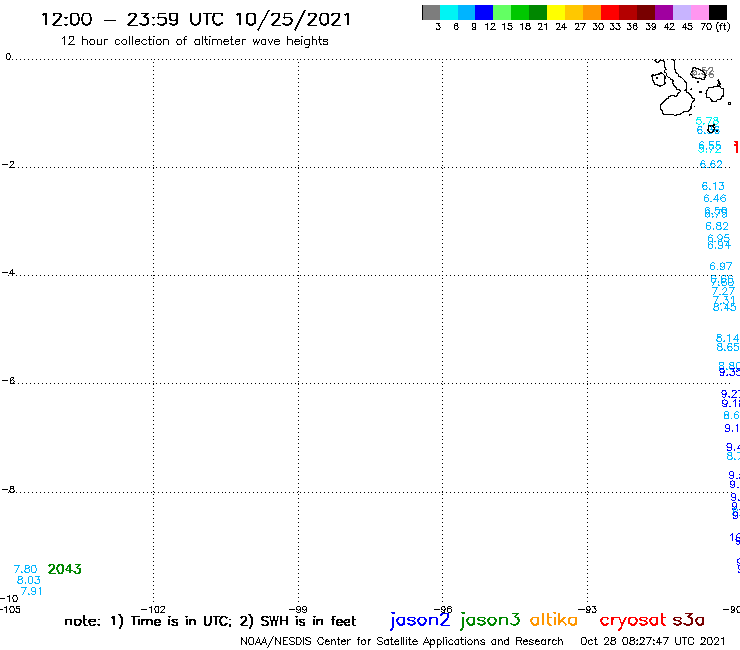Click the wave height value '7.80'
This screenshot has width=740, height=650.
tap(25, 569)
